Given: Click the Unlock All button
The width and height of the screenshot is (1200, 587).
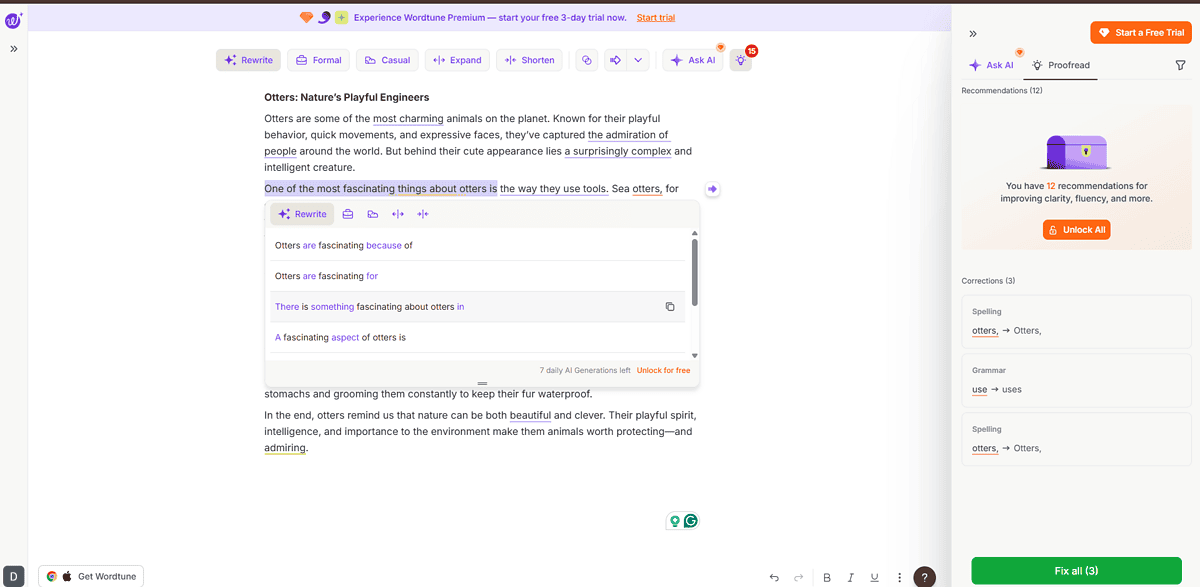Looking at the screenshot, I should pyautogui.click(x=1076, y=230).
